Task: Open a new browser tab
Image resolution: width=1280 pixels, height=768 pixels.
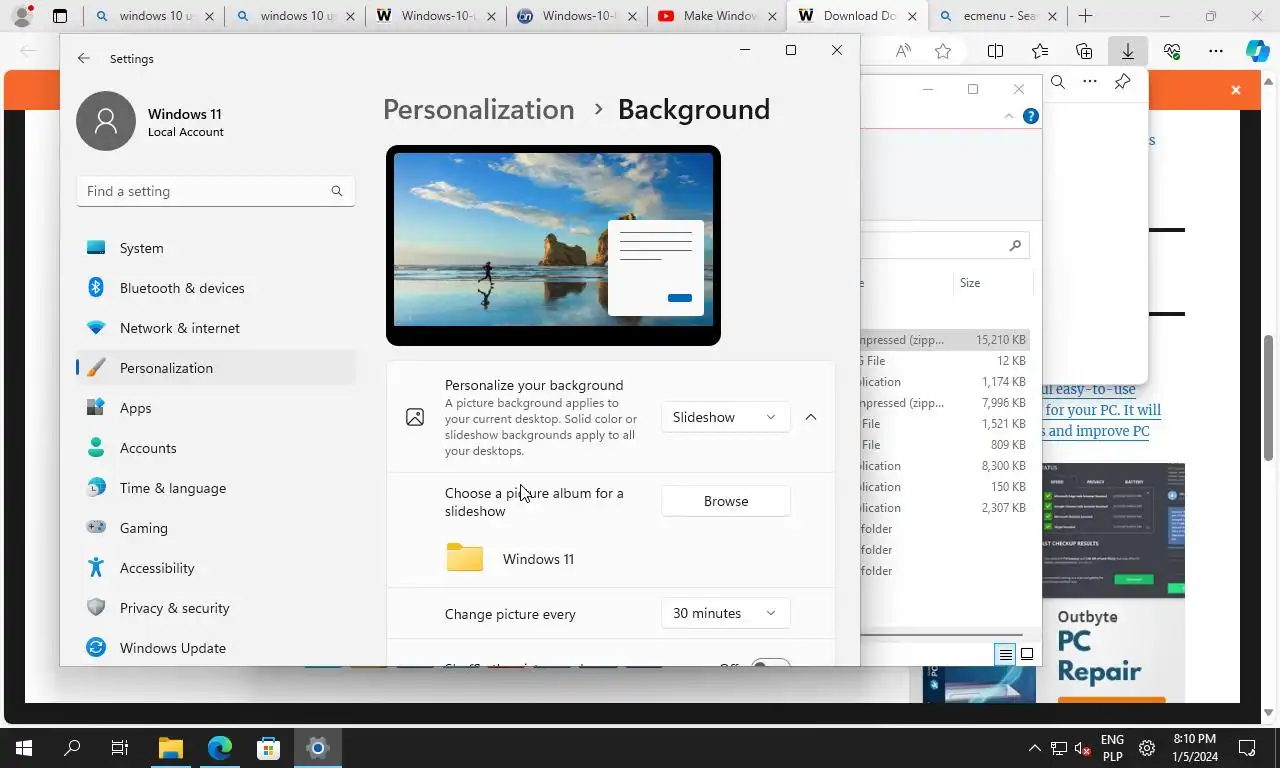Action: (1085, 16)
